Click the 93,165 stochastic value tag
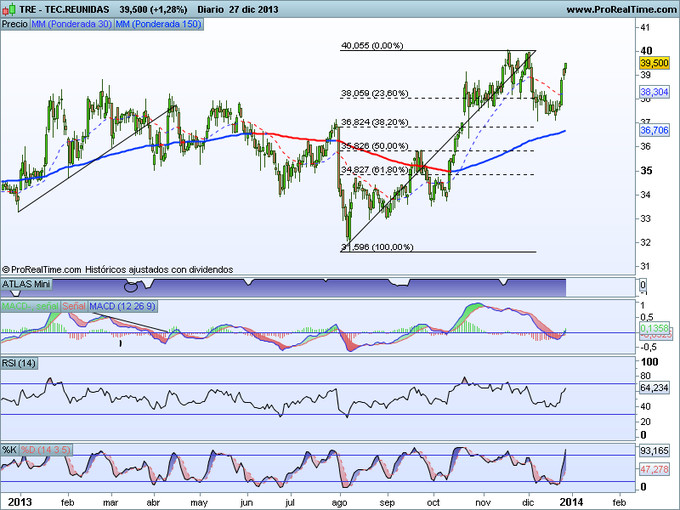The width and height of the screenshot is (680, 510). [653, 452]
